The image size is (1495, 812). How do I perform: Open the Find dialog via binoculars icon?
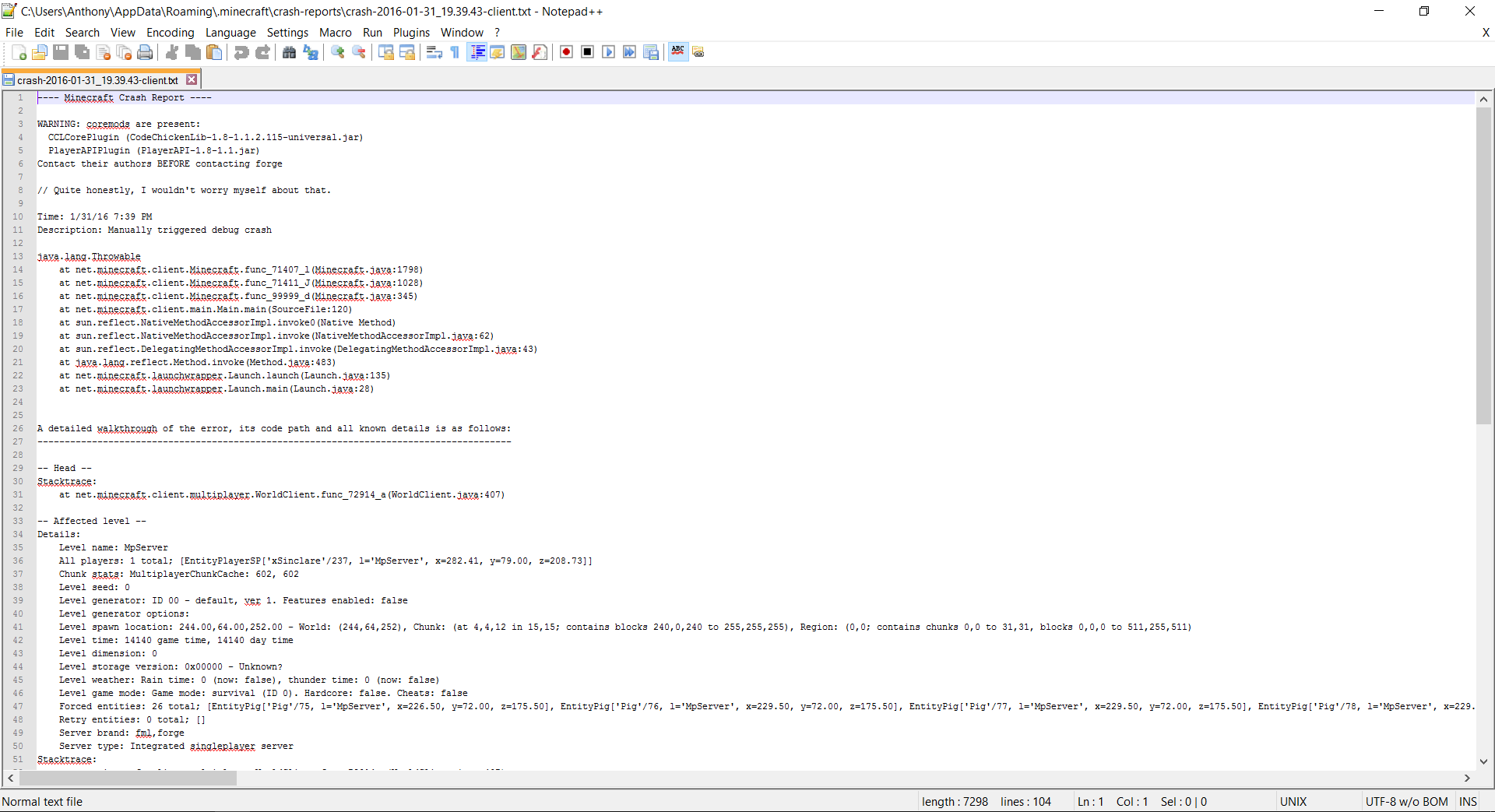289,52
